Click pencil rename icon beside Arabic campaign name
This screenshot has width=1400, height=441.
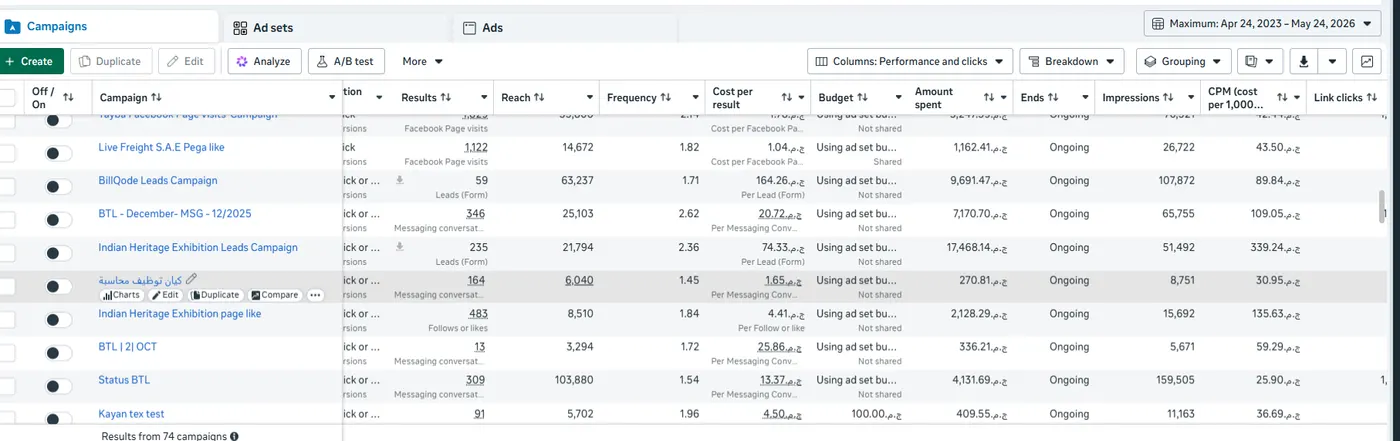tap(192, 279)
